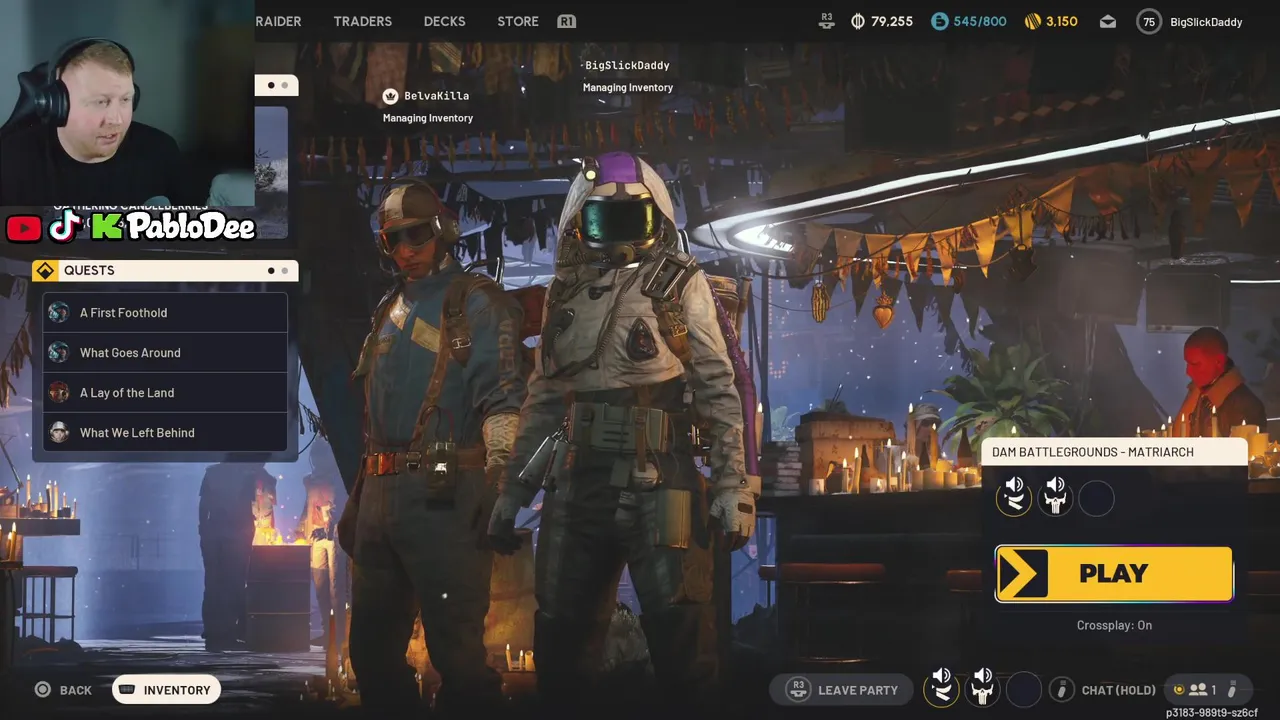
Task: Open the mail envelope icon
Action: [x=1108, y=21]
